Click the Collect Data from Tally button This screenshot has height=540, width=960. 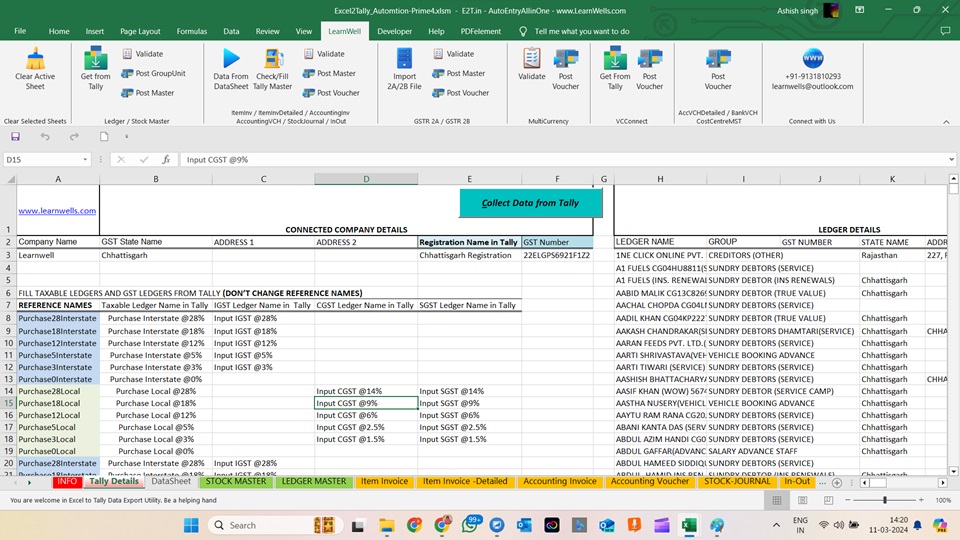coord(531,203)
